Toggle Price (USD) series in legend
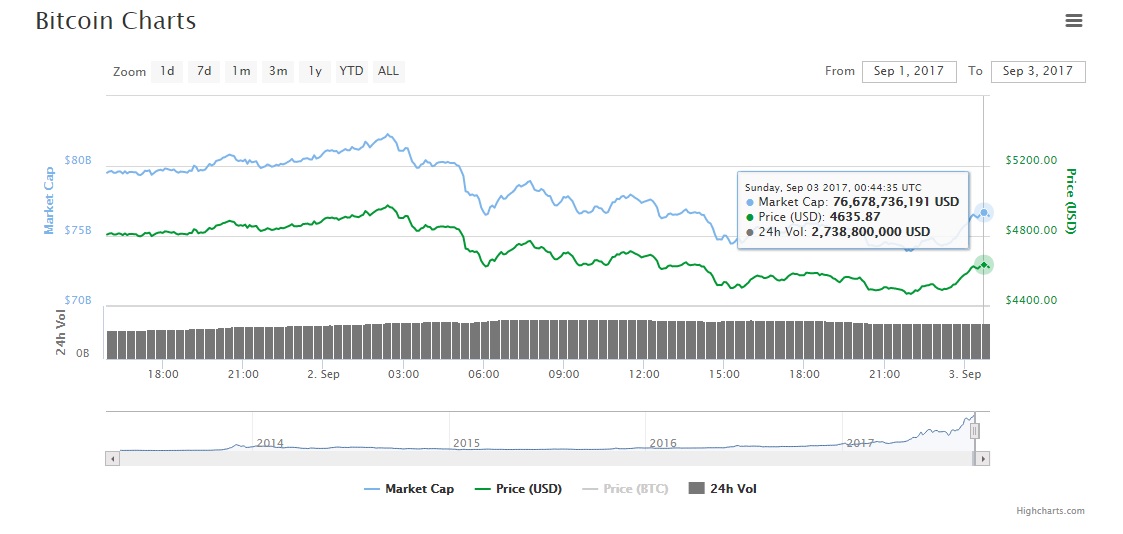The image size is (1123, 534). click(518, 489)
